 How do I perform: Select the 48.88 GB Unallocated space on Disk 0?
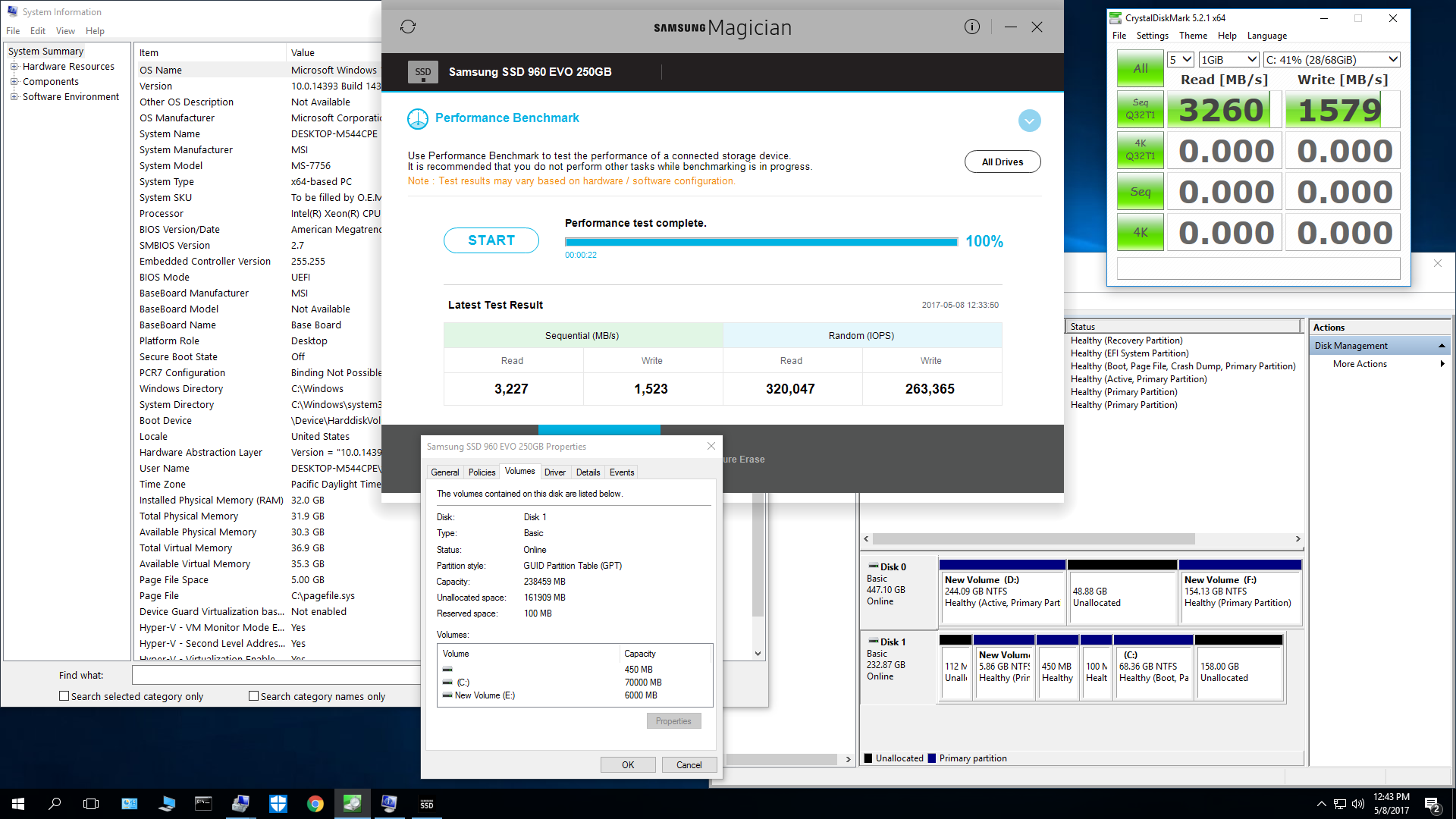coord(1122,591)
